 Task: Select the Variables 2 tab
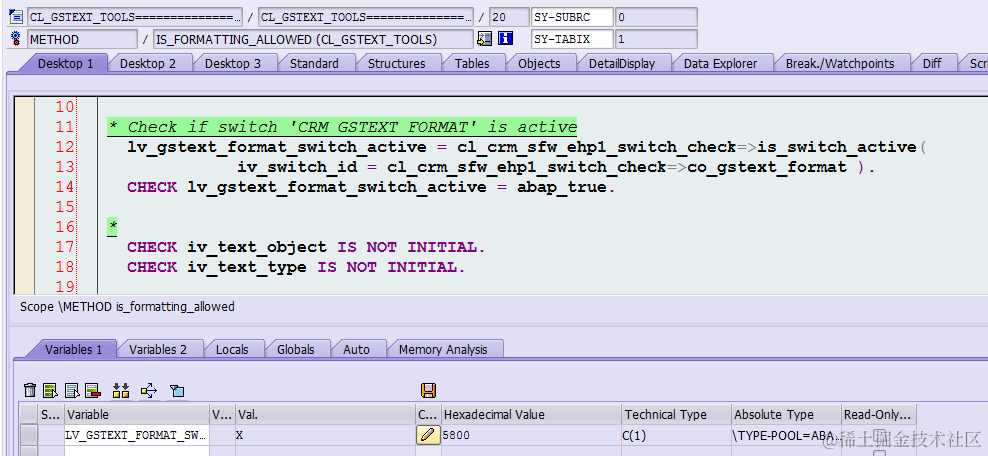tap(158, 349)
